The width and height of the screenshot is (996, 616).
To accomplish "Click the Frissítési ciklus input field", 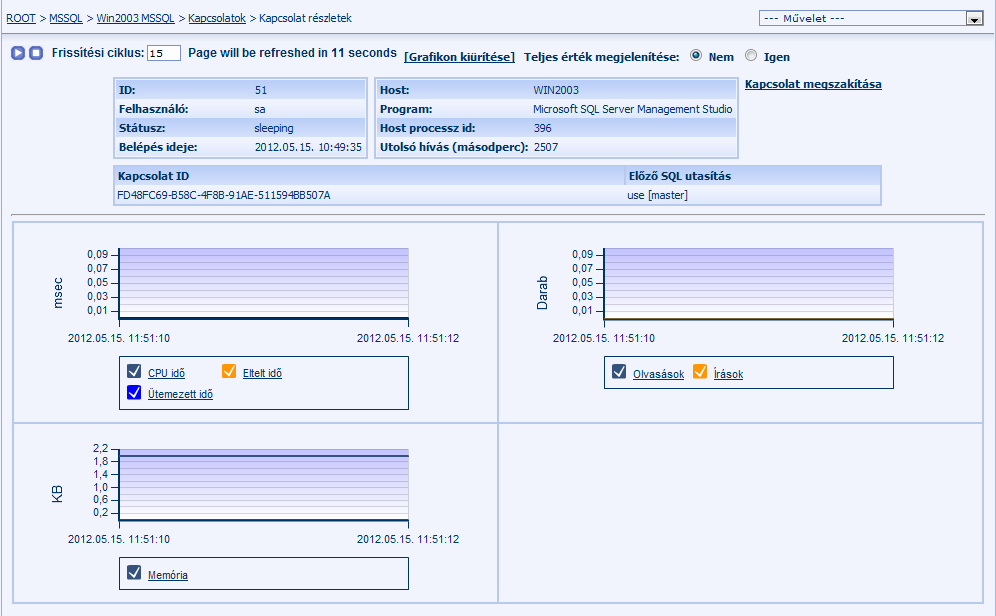I will (x=164, y=53).
